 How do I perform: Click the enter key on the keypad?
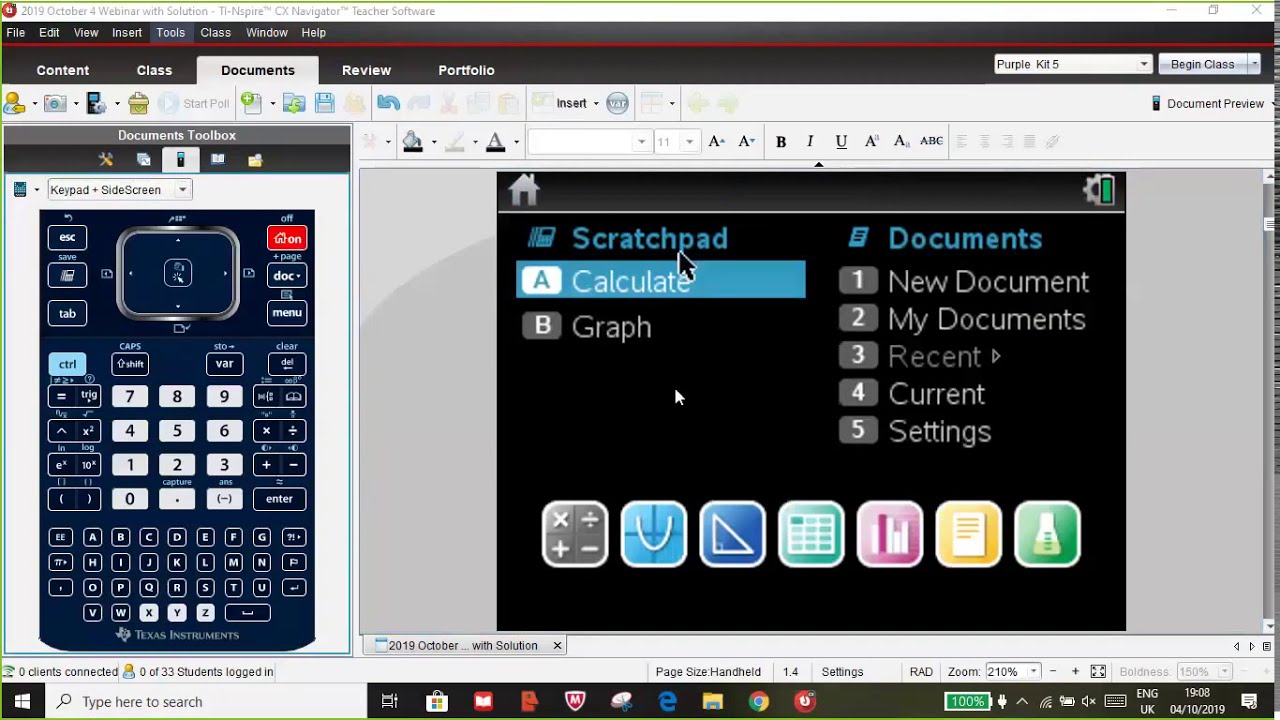[279, 499]
